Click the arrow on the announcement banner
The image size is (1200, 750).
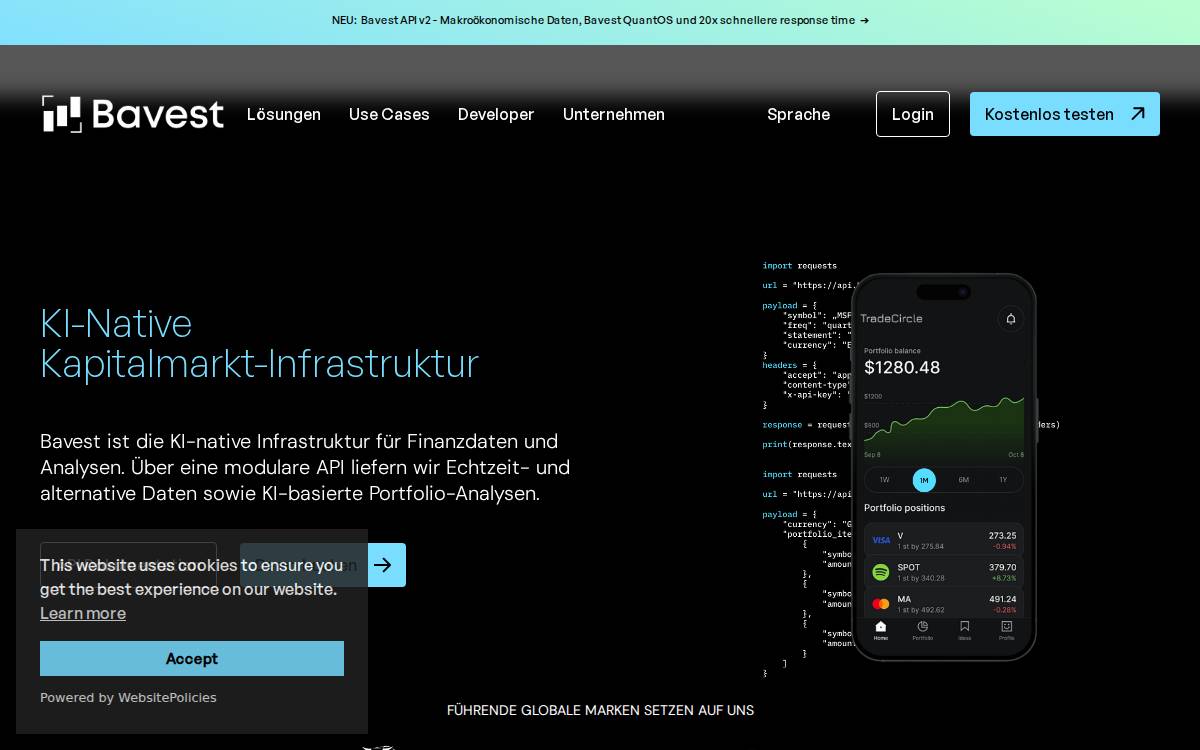click(864, 20)
